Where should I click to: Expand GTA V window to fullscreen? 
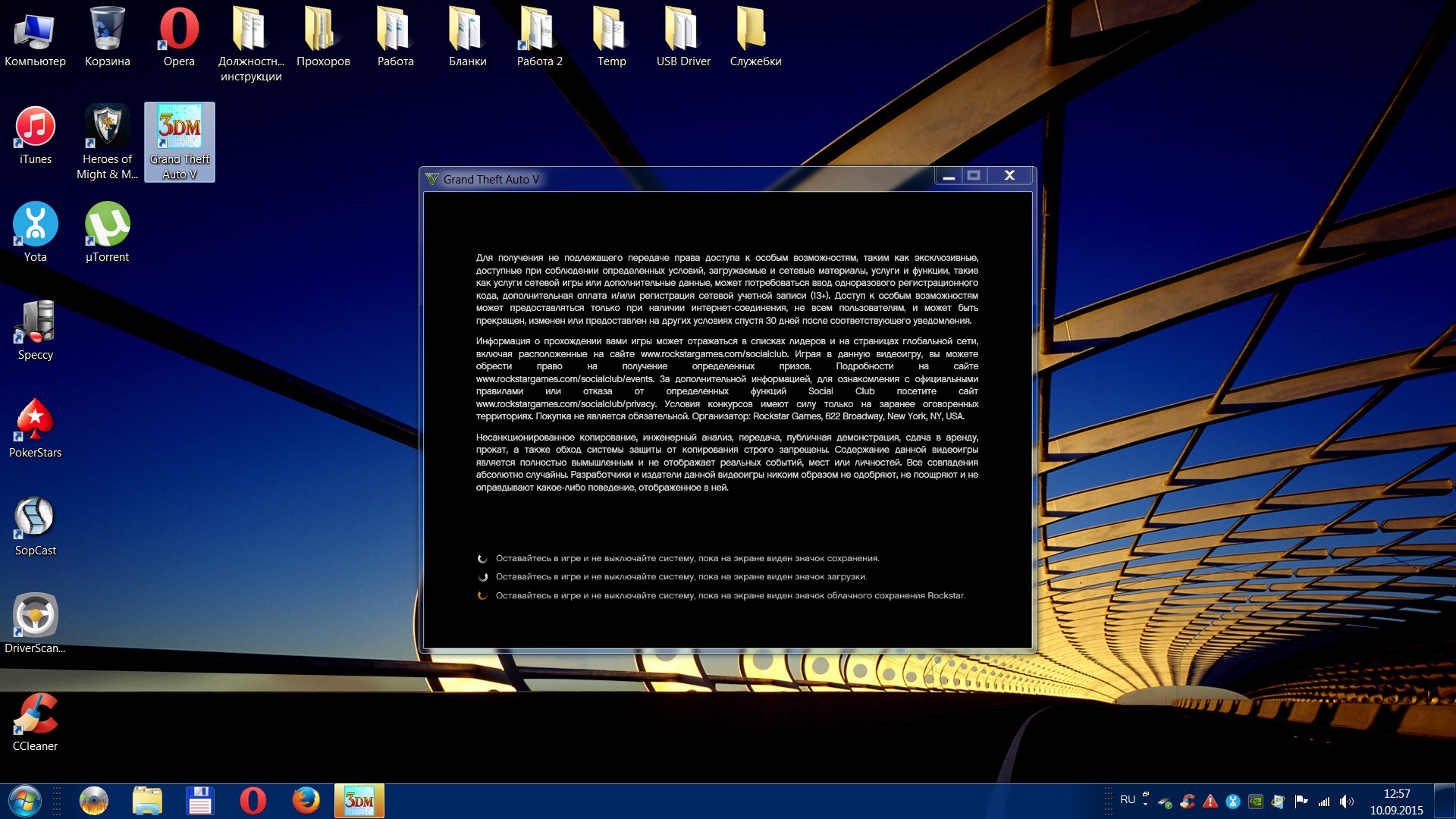click(x=976, y=176)
